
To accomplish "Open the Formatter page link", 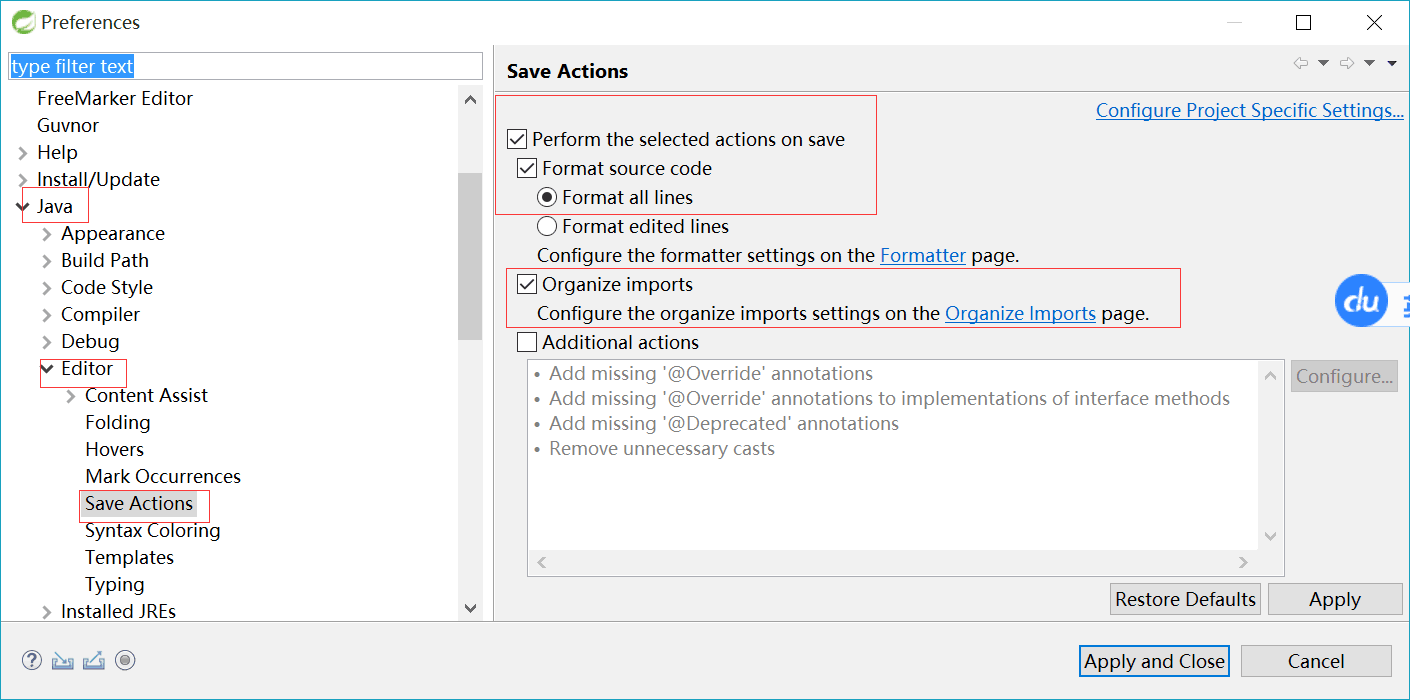I will point(923,256).
